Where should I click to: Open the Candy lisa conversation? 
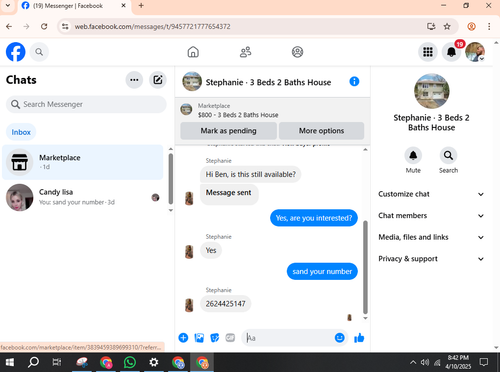[x=83, y=197]
